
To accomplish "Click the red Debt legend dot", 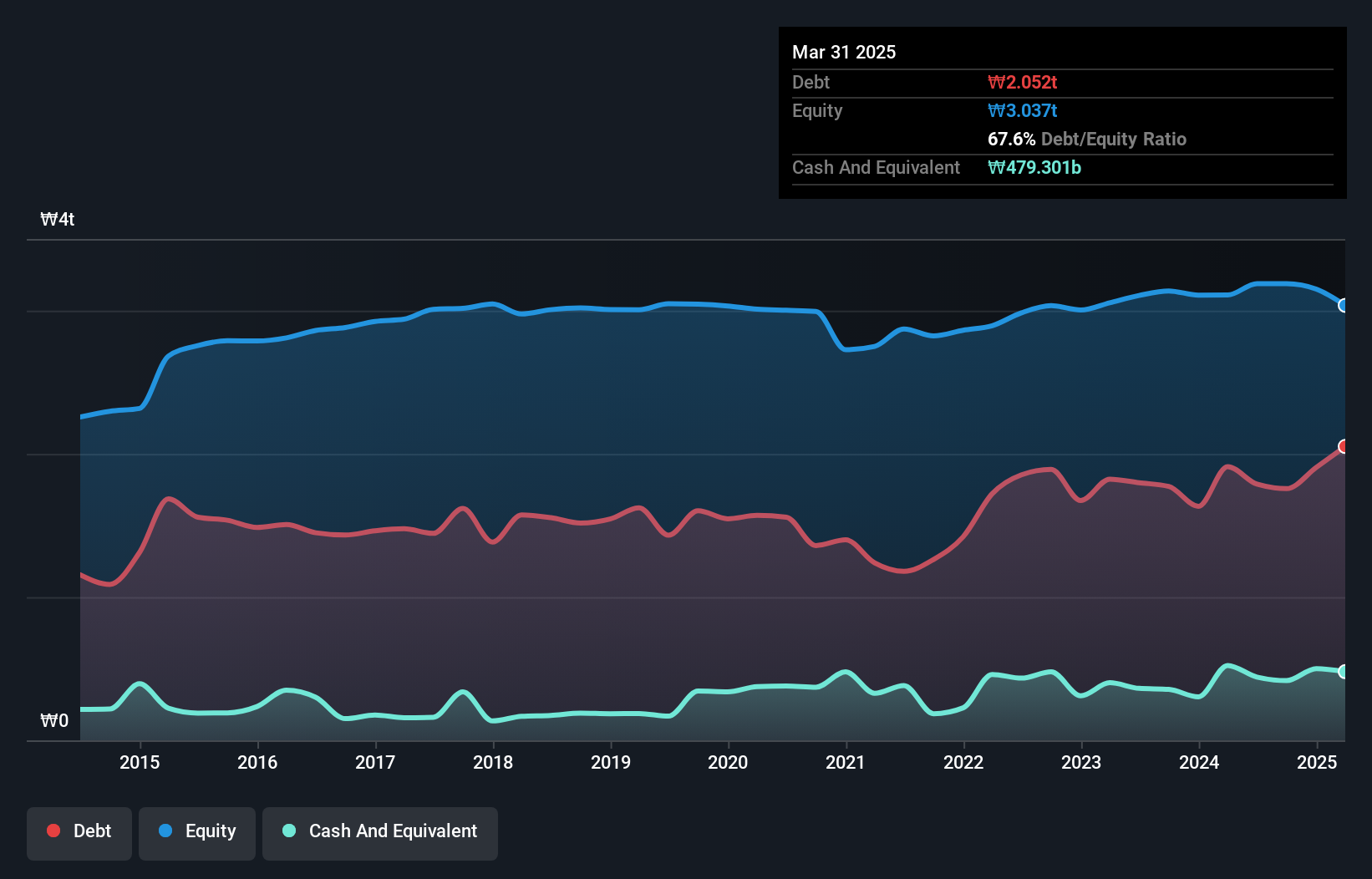I will coord(53,831).
